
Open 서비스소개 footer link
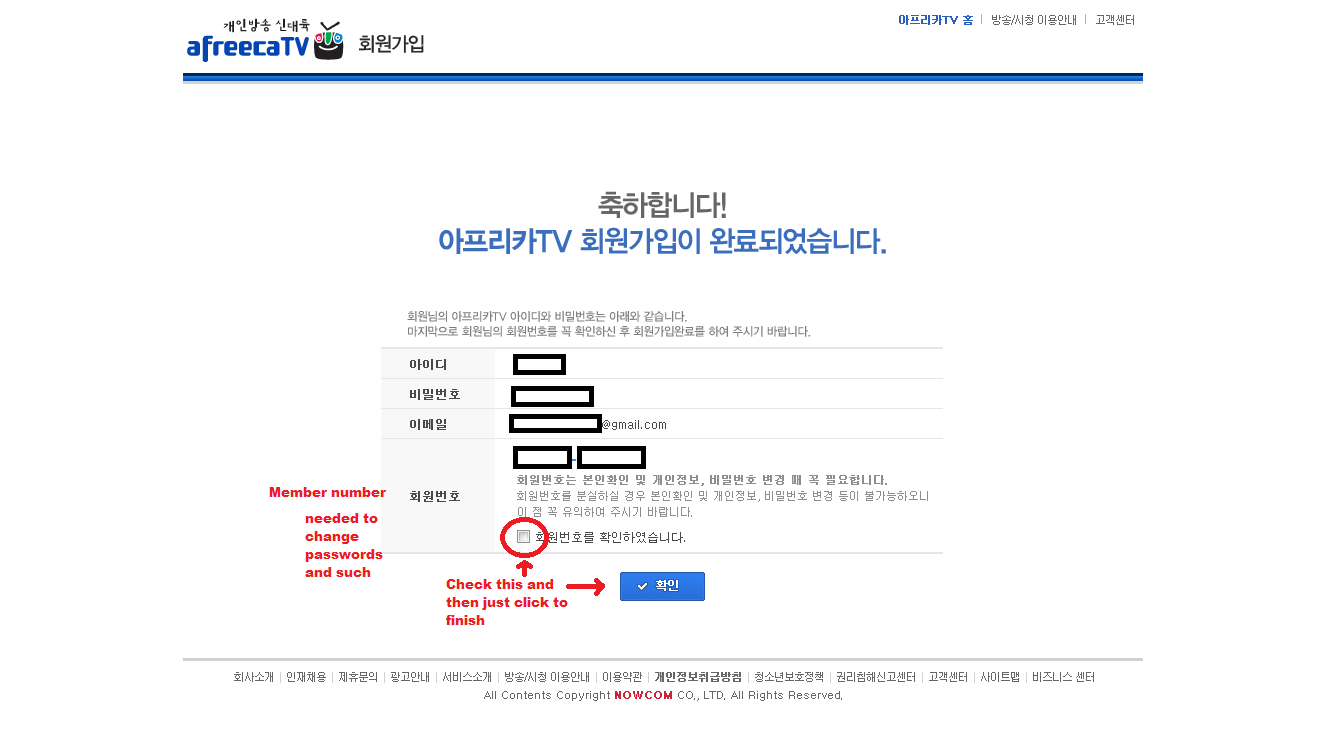[x=467, y=677]
